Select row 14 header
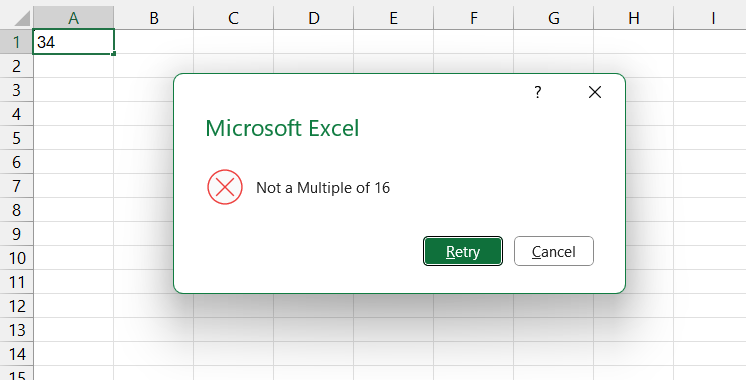The width and height of the screenshot is (746, 380). pos(17,354)
